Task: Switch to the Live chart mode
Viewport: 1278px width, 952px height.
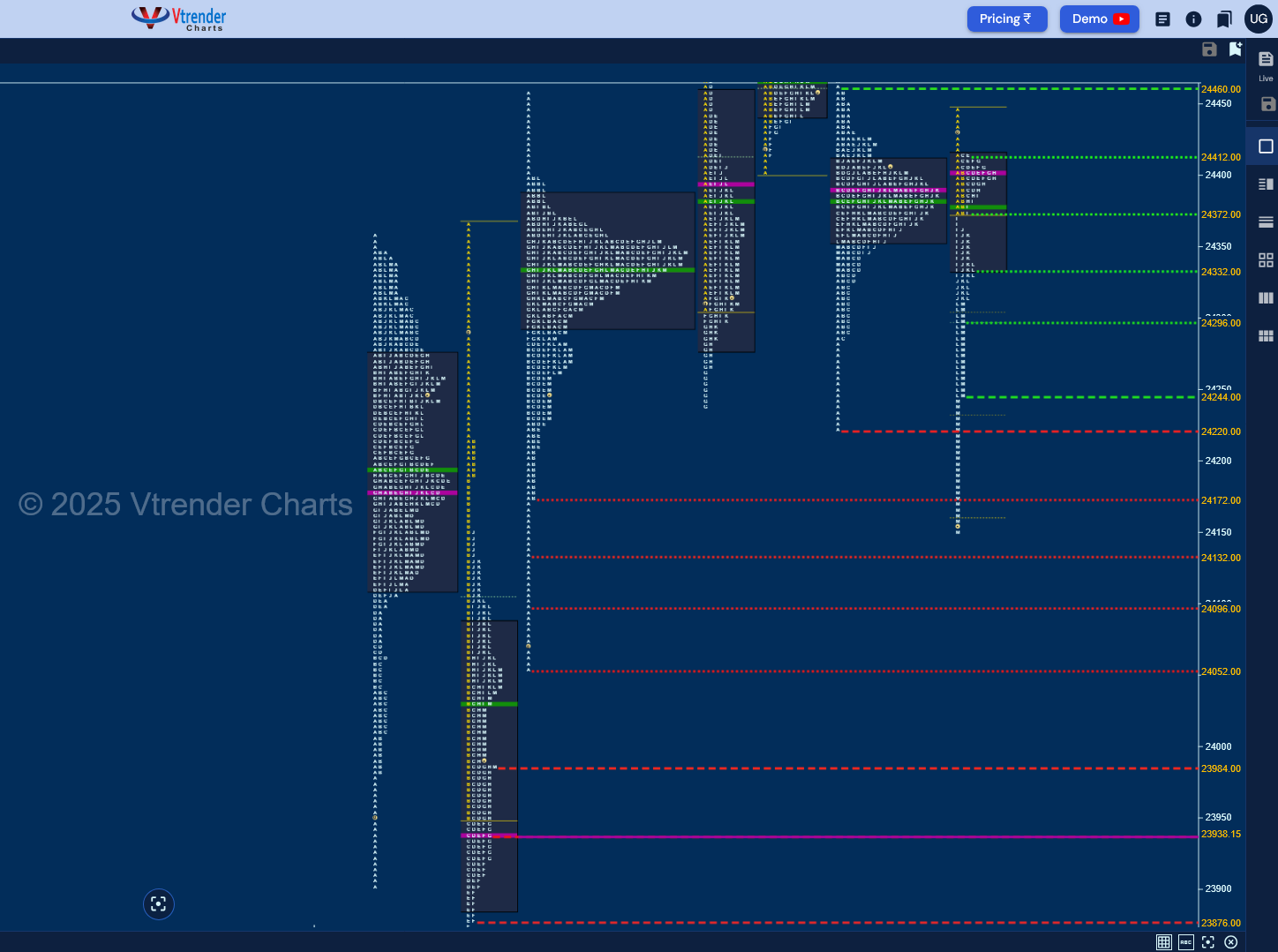Action: pyautogui.click(x=1266, y=65)
